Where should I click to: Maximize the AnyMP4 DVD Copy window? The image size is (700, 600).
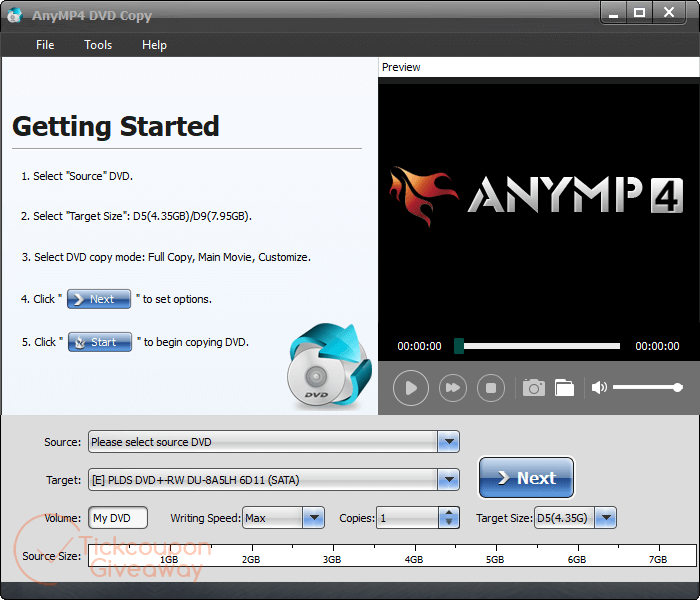pyautogui.click(x=639, y=13)
